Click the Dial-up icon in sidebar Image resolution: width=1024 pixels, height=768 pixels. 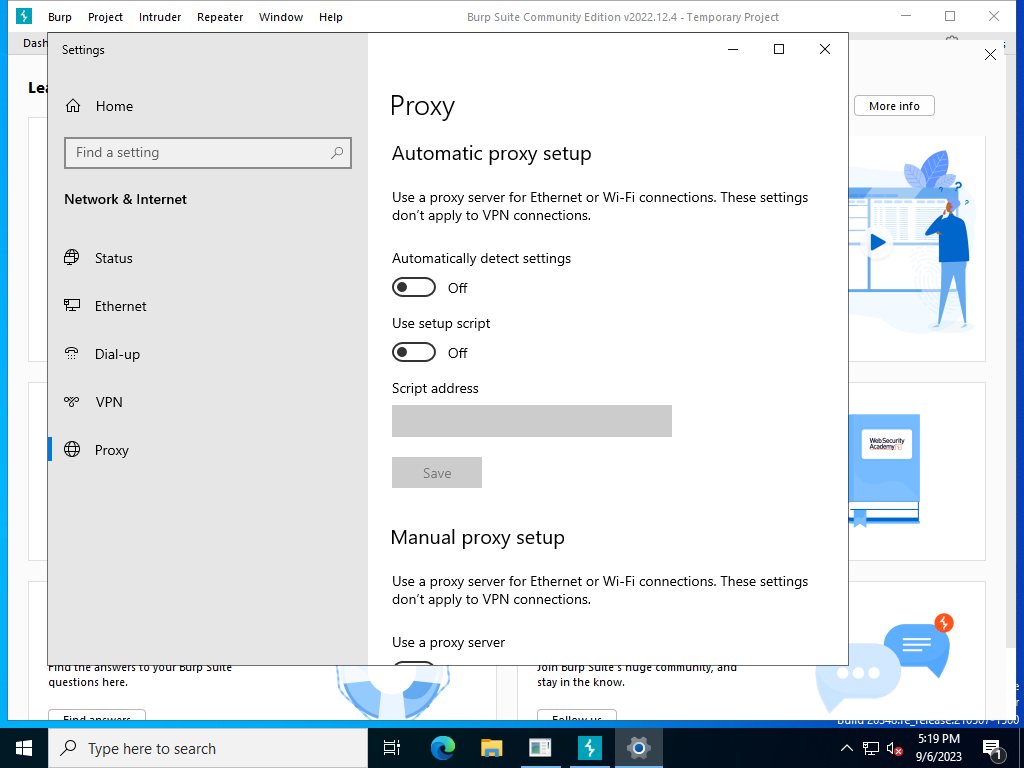click(x=72, y=353)
